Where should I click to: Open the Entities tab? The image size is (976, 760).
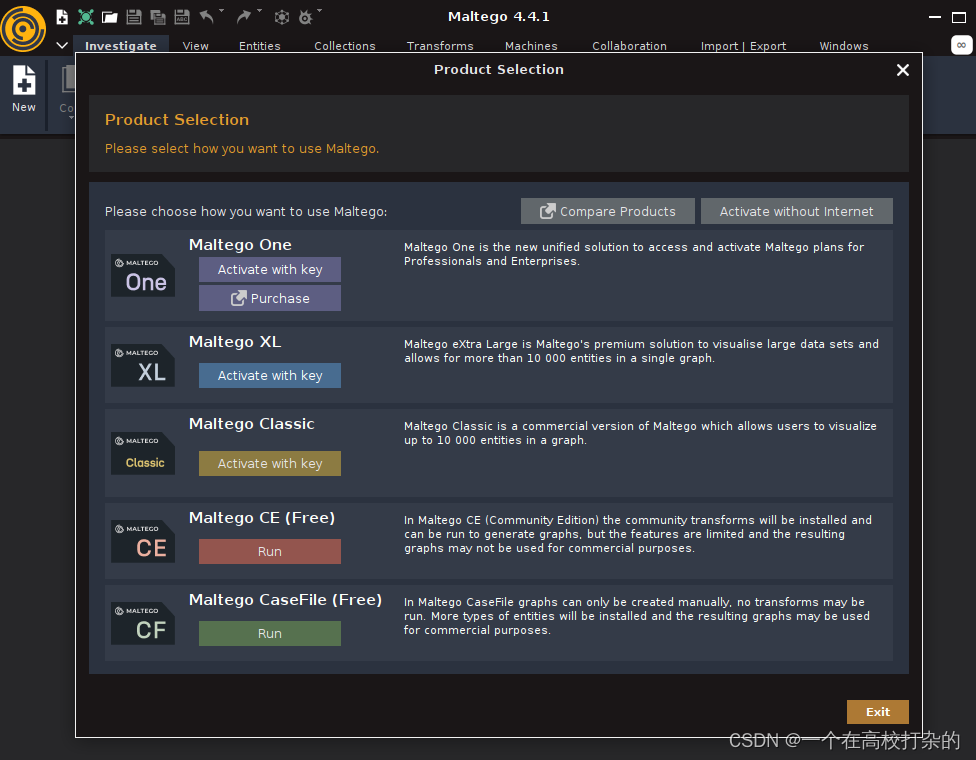(x=260, y=46)
